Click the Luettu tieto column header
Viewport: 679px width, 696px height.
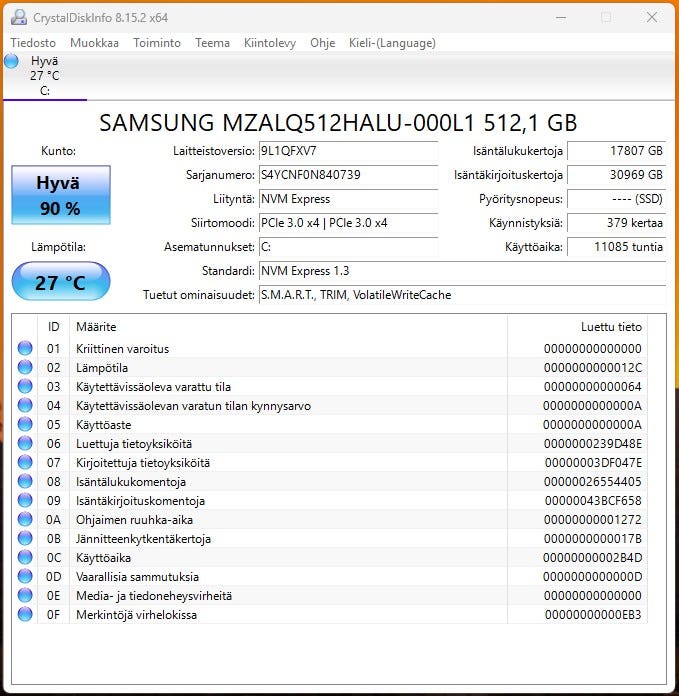click(577, 327)
